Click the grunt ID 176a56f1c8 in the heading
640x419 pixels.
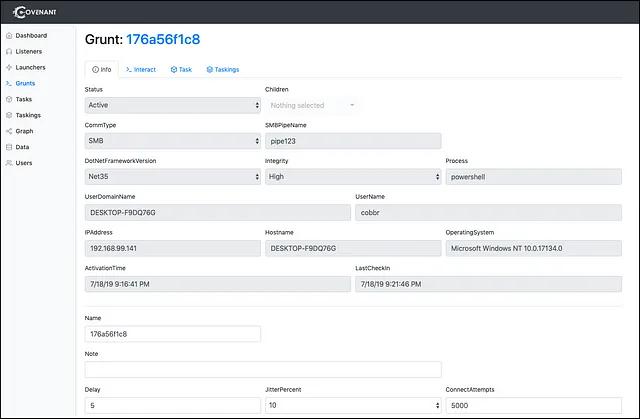[x=163, y=39]
